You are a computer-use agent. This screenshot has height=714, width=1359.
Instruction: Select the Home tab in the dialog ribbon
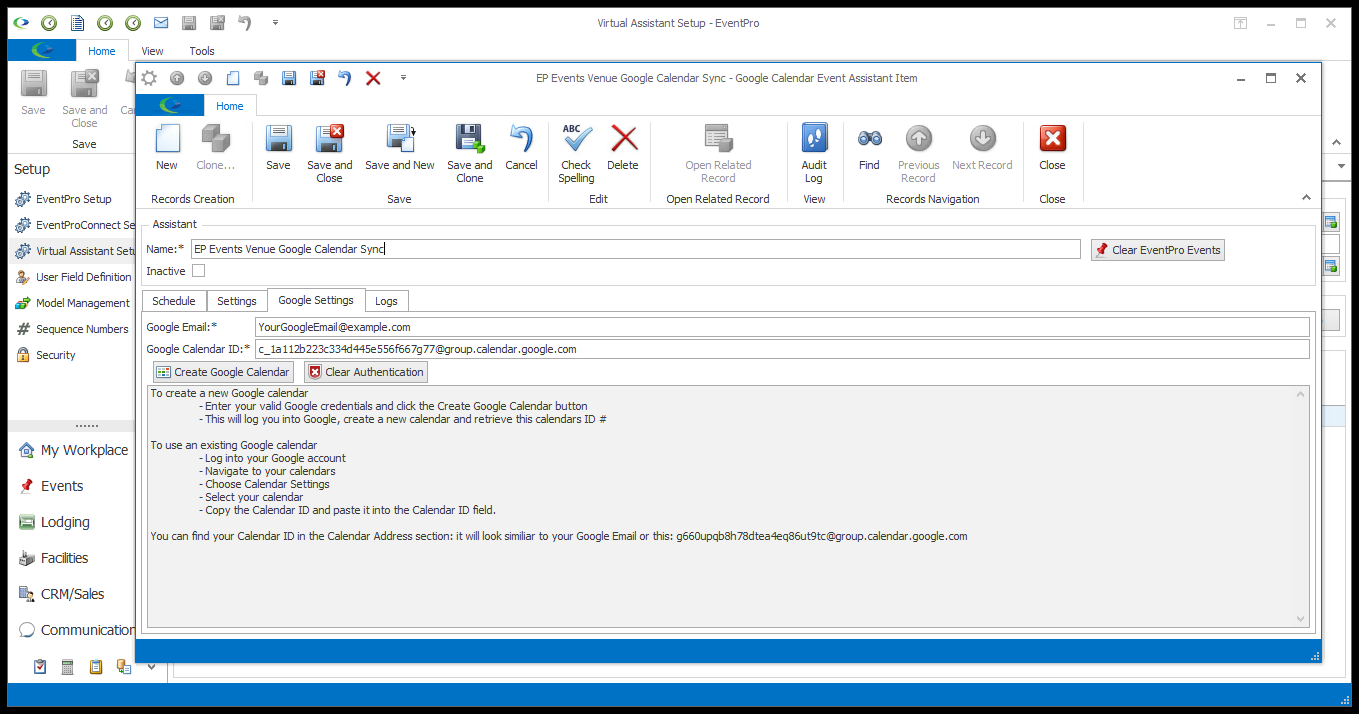pos(230,106)
